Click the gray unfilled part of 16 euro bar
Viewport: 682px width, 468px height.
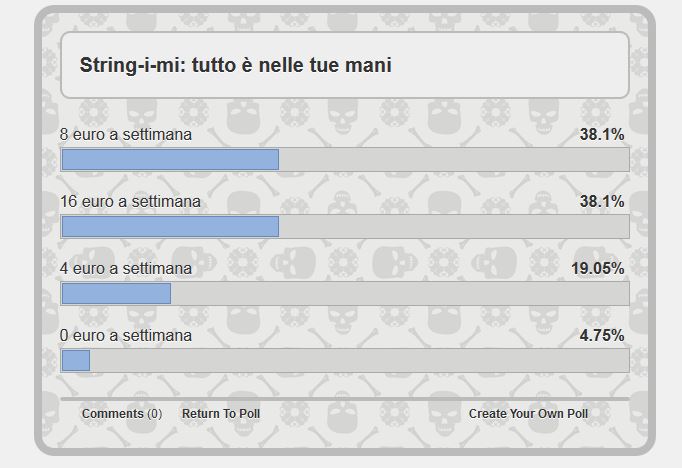click(453, 227)
